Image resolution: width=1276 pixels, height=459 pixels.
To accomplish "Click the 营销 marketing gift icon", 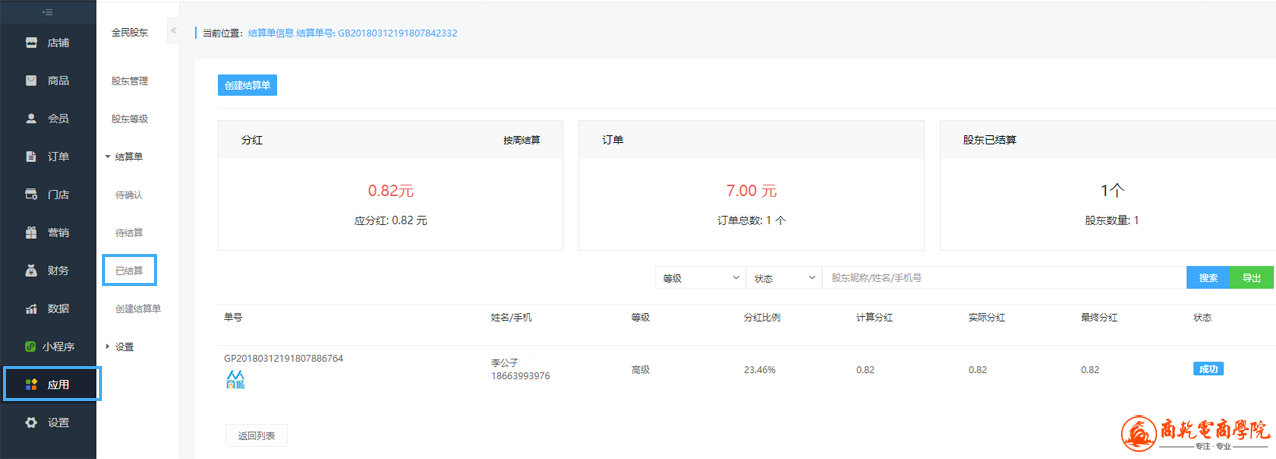I will (31, 233).
